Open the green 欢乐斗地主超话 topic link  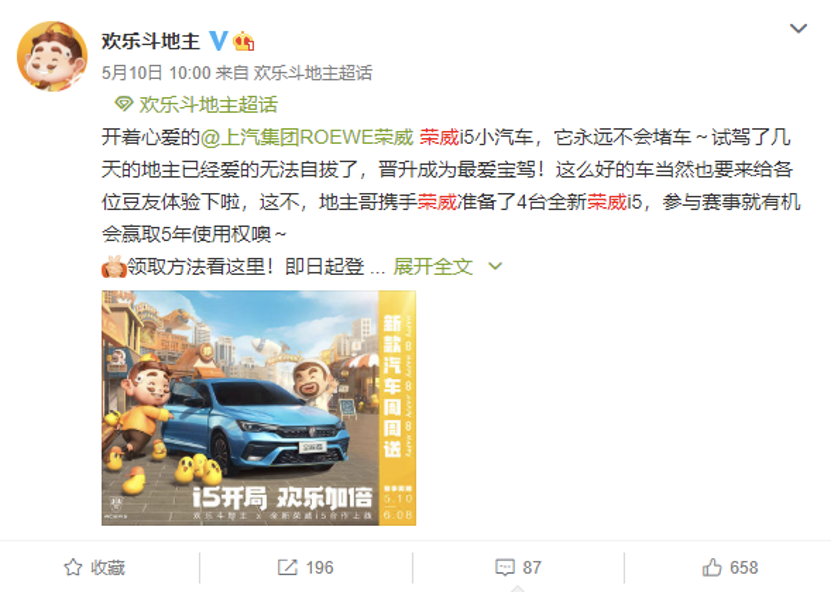click(x=208, y=105)
